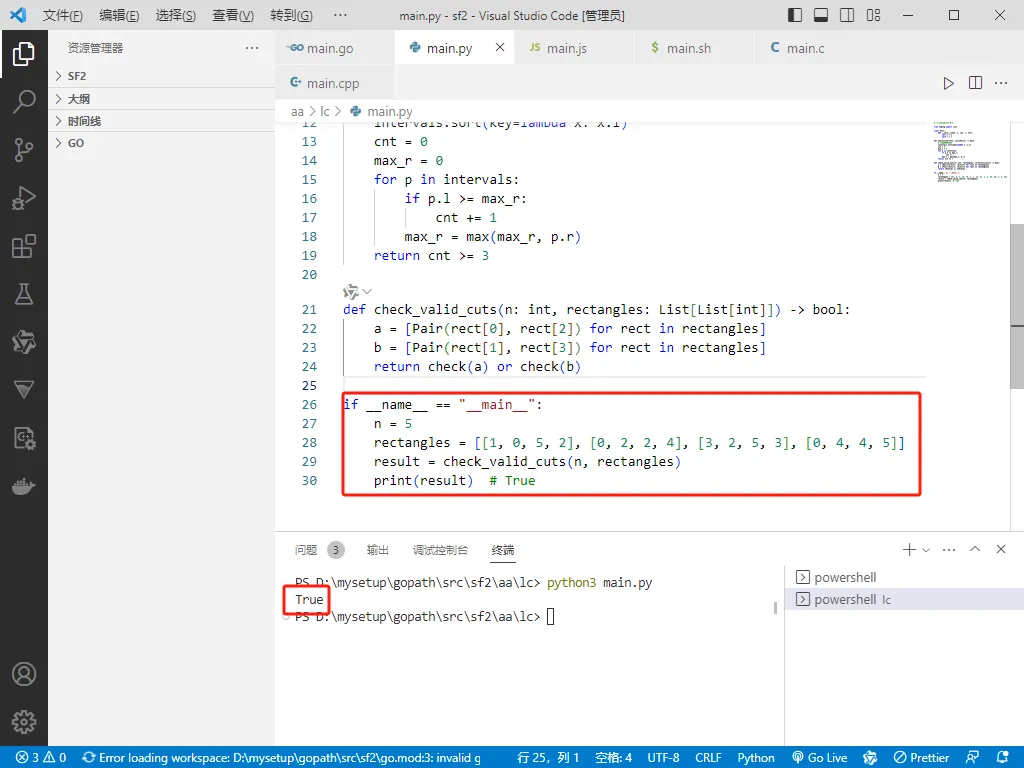Image resolution: width=1024 pixels, height=768 pixels.
Task: Click line and column indicator 行 25, 列 1
Action: click(x=548, y=758)
